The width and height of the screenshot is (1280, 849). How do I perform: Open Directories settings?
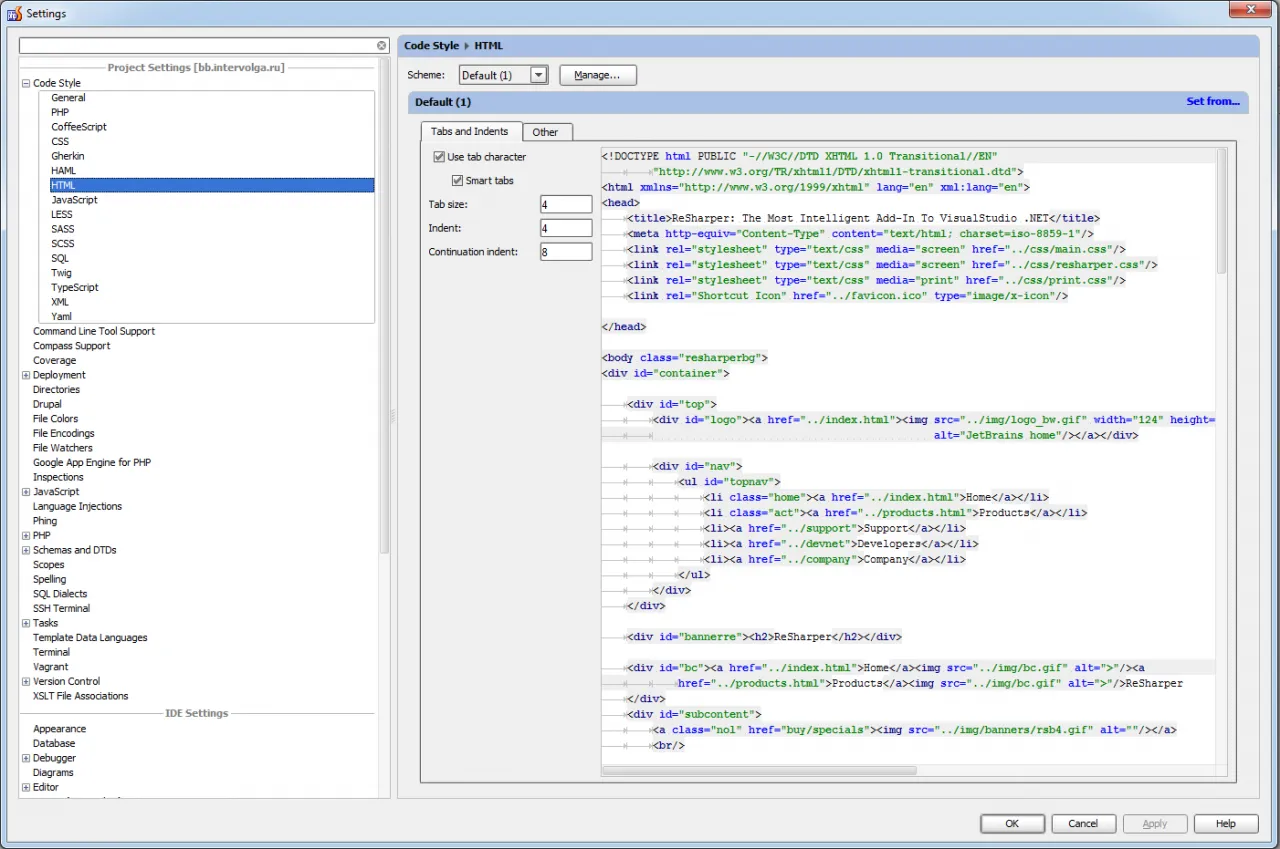pyautogui.click(x=56, y=390)
